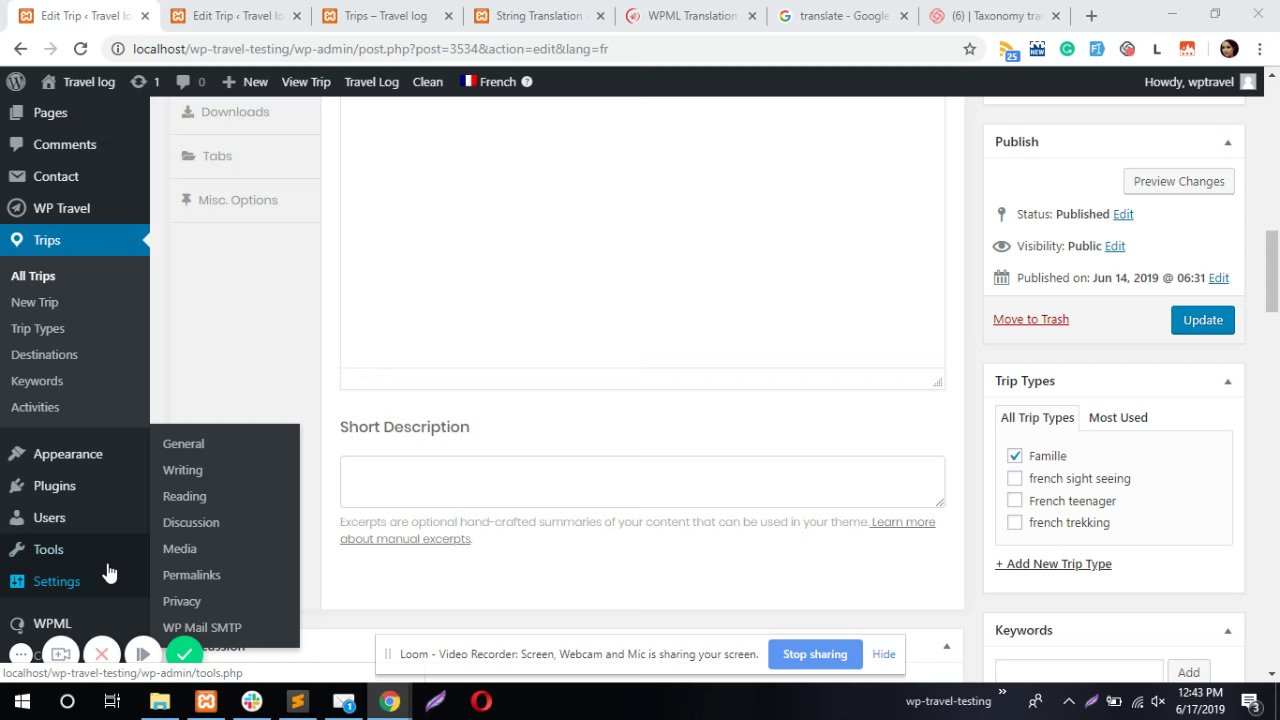Click the Chrome profile avatar
The image size is (1280, 720).
point(1229,49)
